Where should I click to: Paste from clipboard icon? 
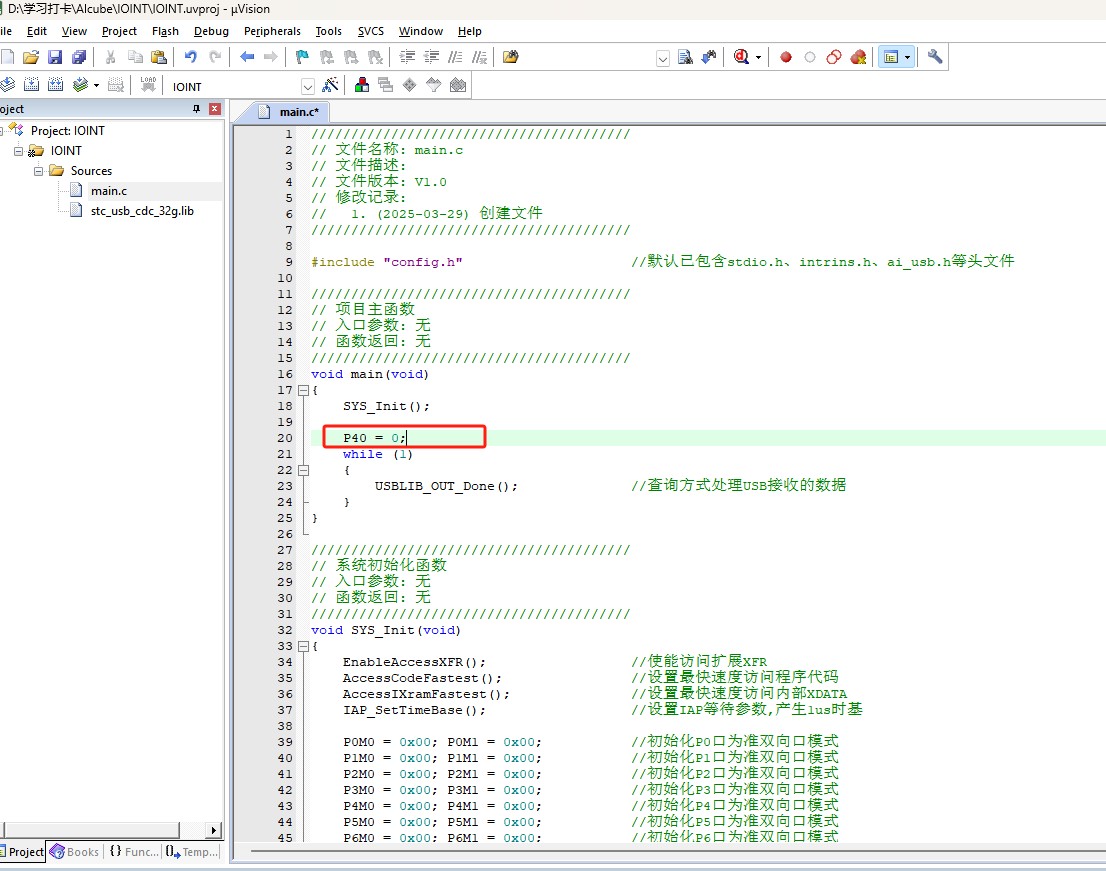[159, 57]
